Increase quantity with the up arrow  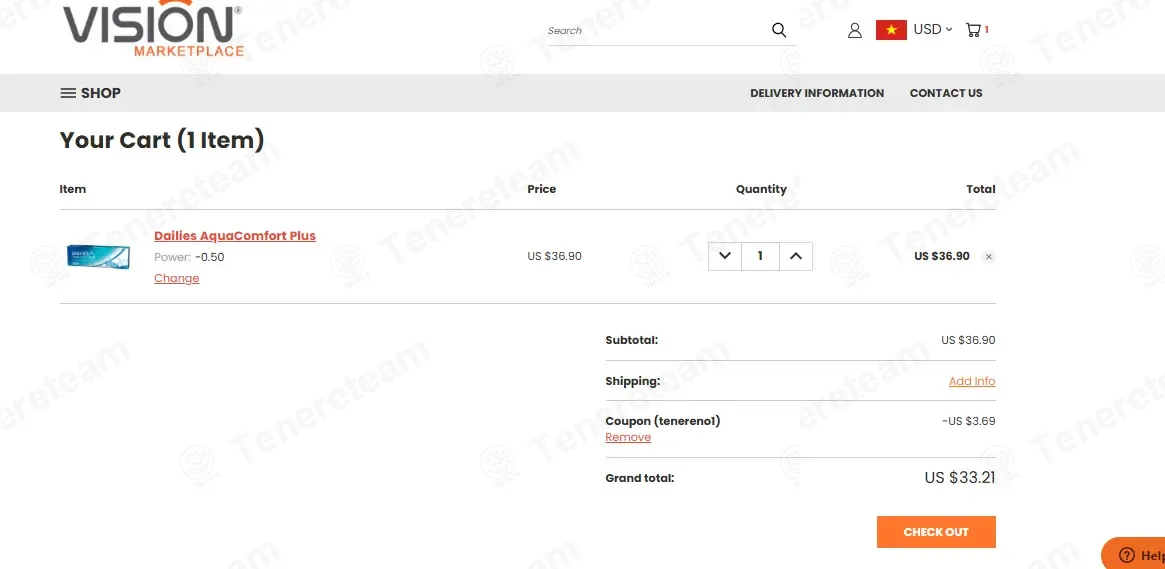tap(796, 256)
